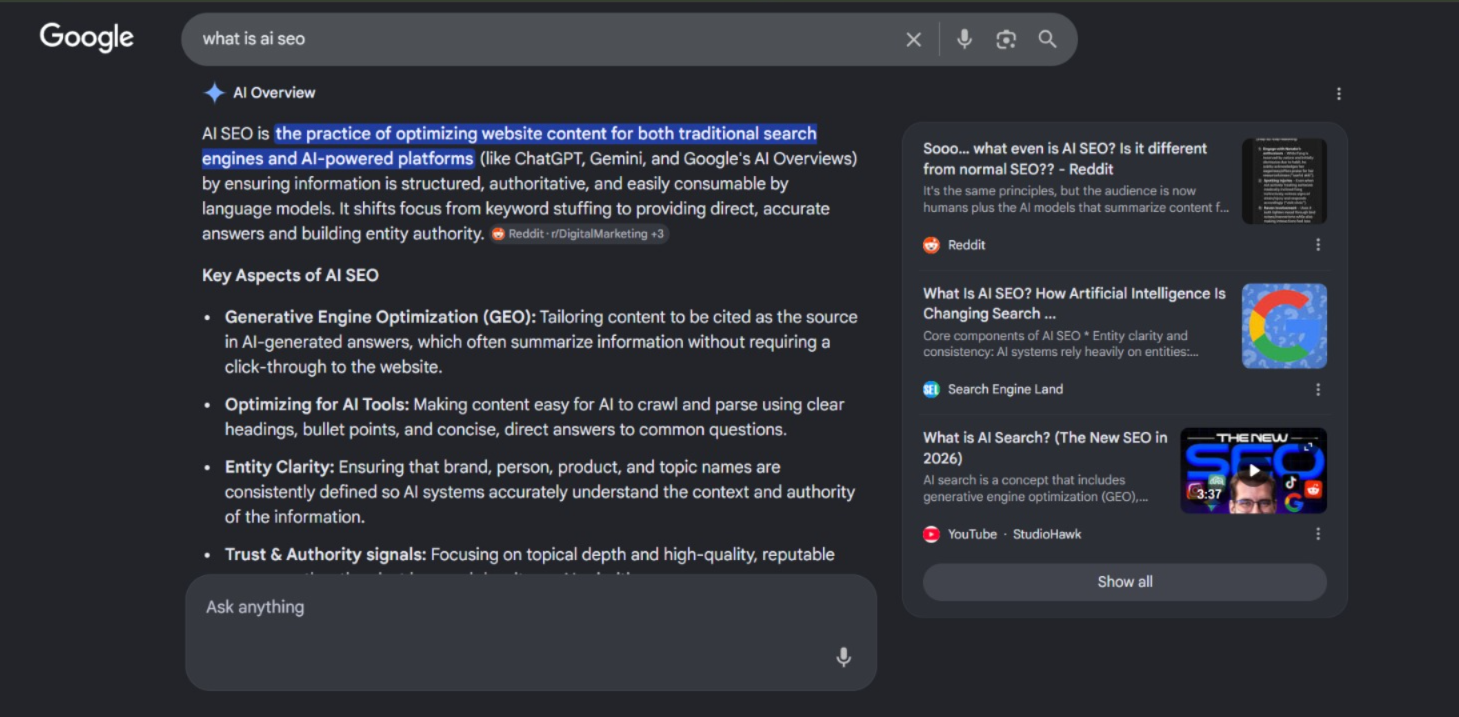Click the Reddit source favicon in sources panel
This screenshot has height=717, width=1459.
(x=931, y=245)
